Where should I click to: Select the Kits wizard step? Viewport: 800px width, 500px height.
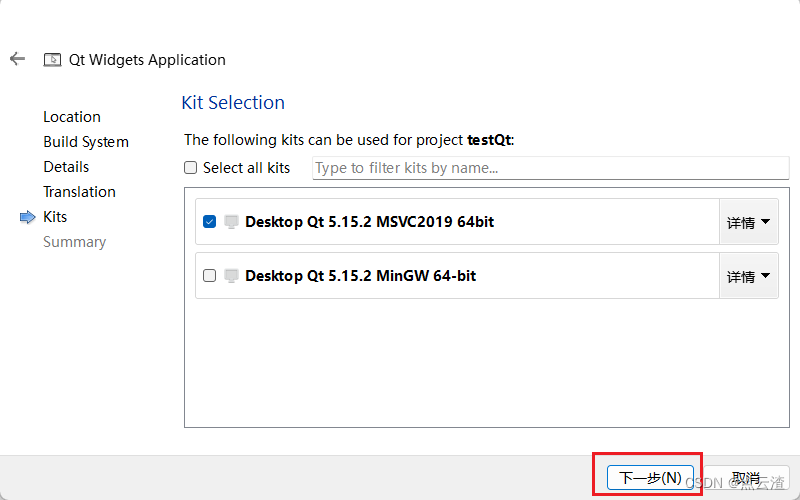tap(55, 217)
